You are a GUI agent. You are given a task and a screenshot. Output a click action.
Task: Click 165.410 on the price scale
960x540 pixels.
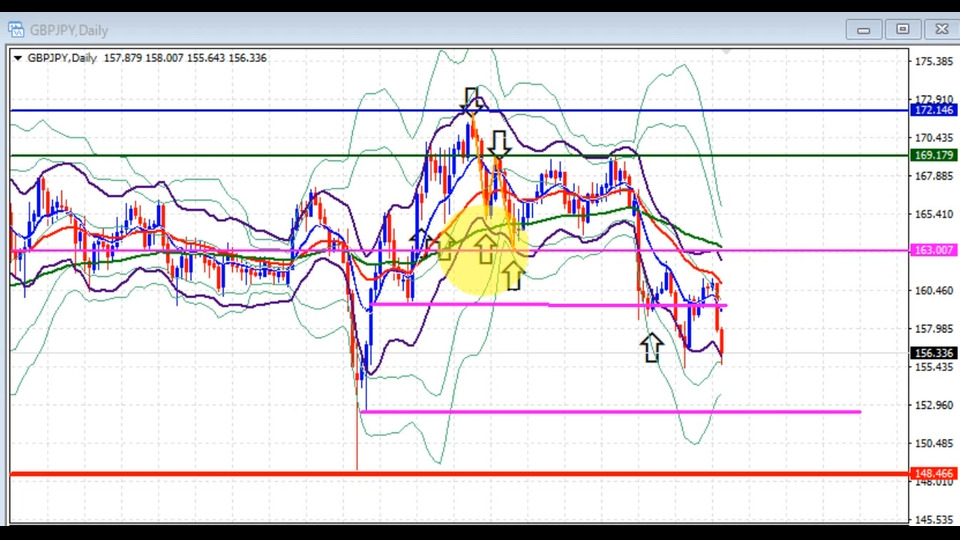[x=934, y=214]
